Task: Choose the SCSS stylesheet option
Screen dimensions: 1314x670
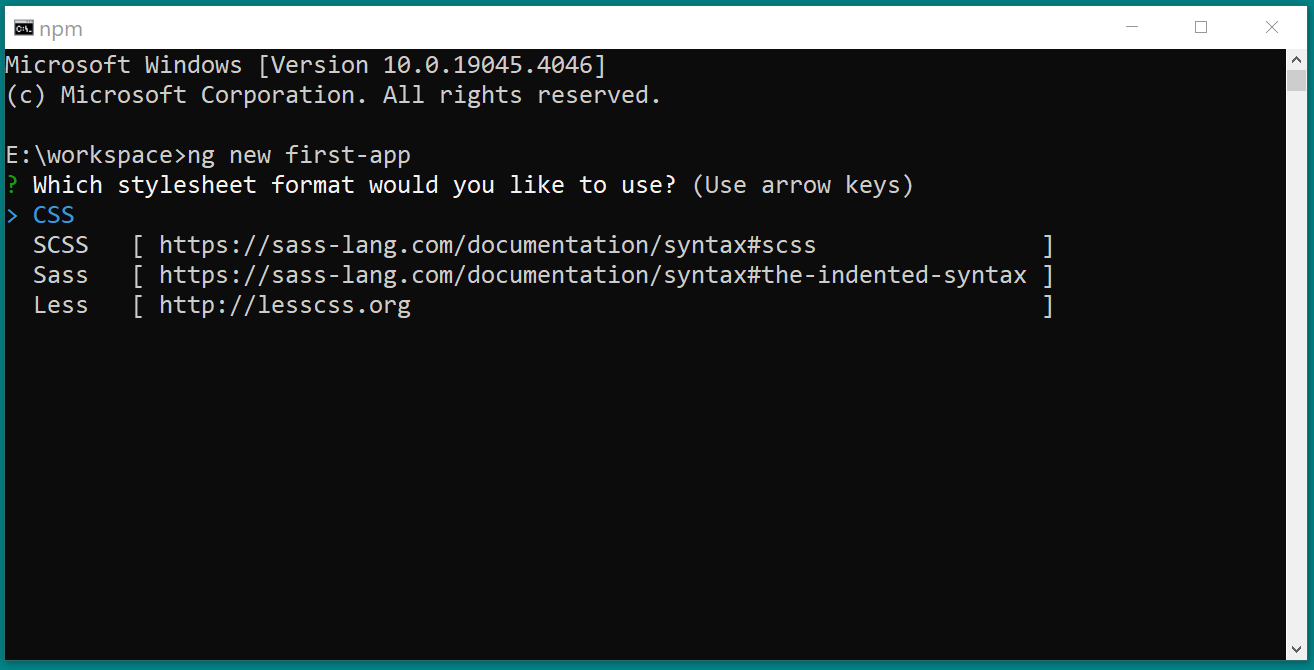Action: pos(61,245)
